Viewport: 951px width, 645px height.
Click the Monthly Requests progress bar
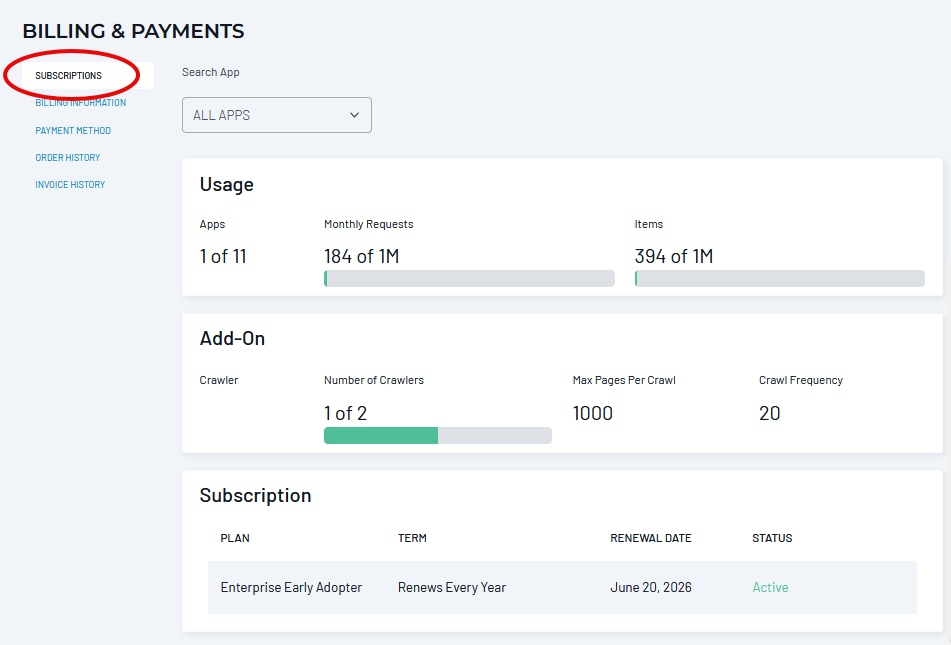tap(469, 279)
